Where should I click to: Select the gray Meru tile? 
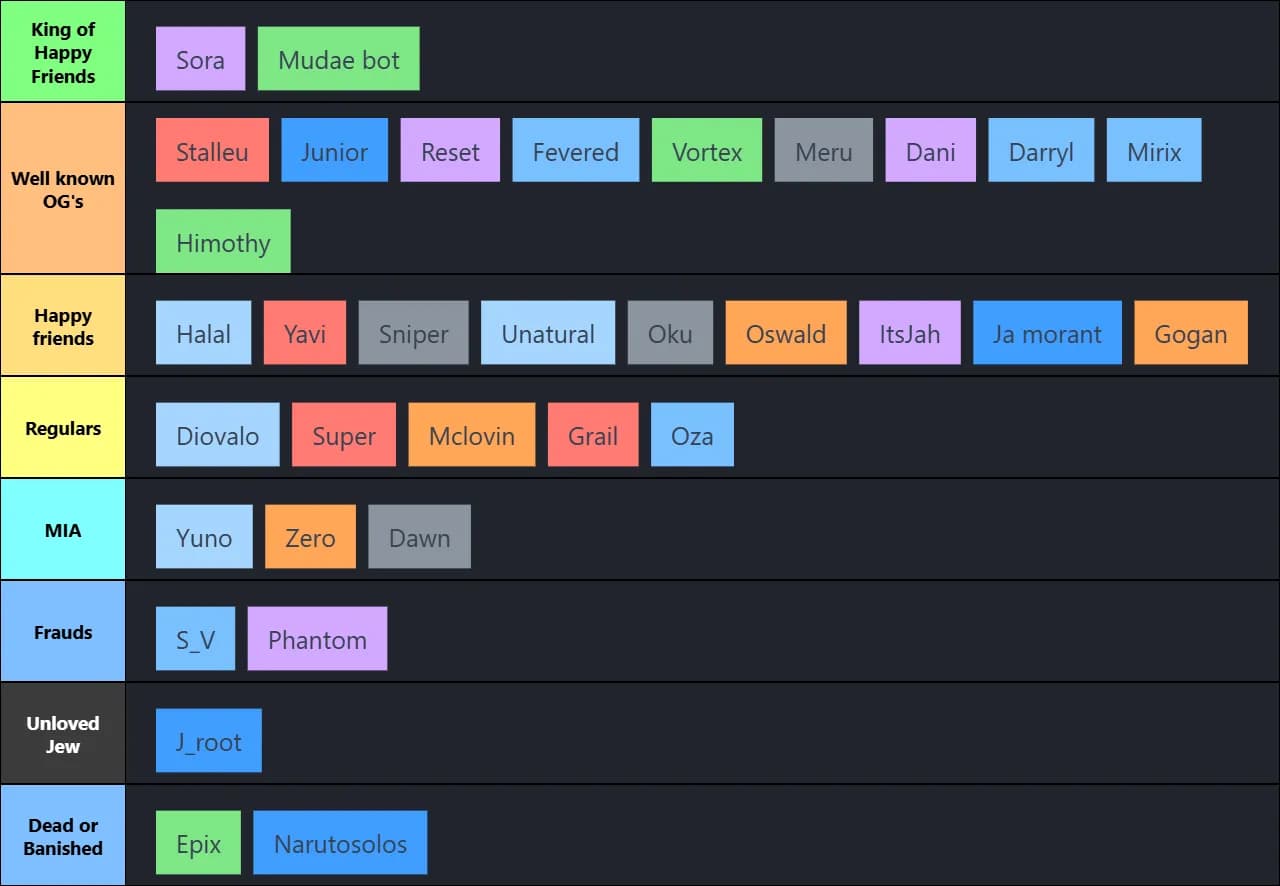click(x=823, y=151)
